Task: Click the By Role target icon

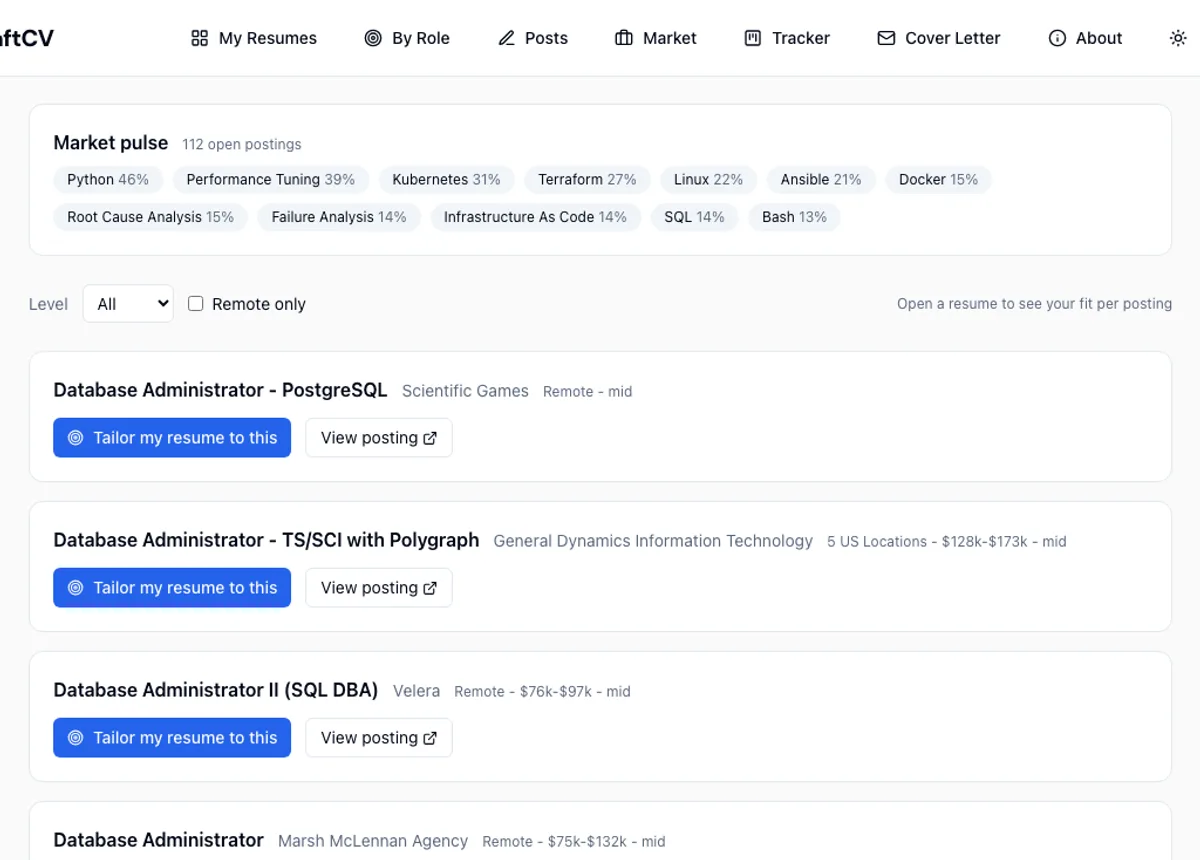Action: [x=373, y=38]
